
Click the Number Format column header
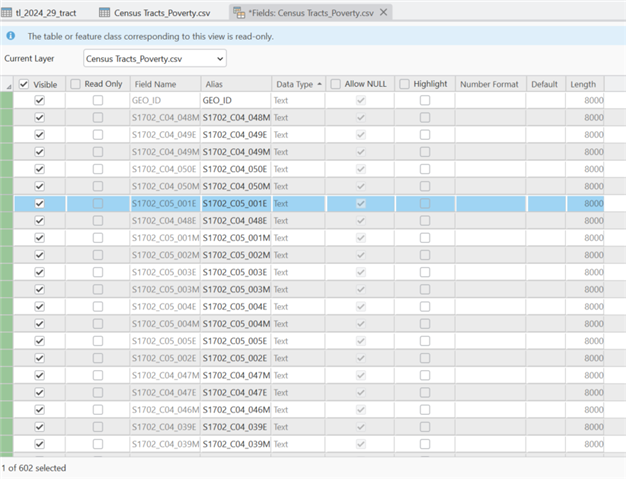pos(489,84)
